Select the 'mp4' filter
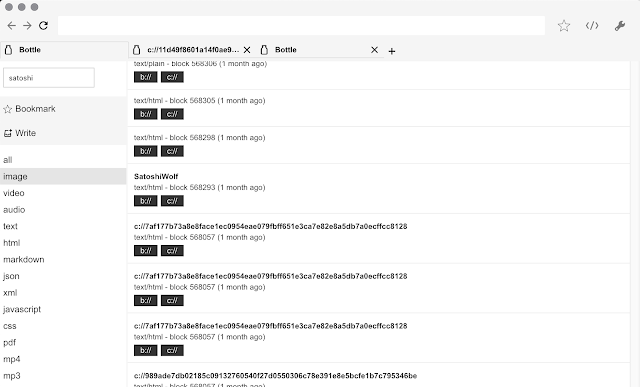The width and height of the screenshot is (640, 387). tap(63, 359)
